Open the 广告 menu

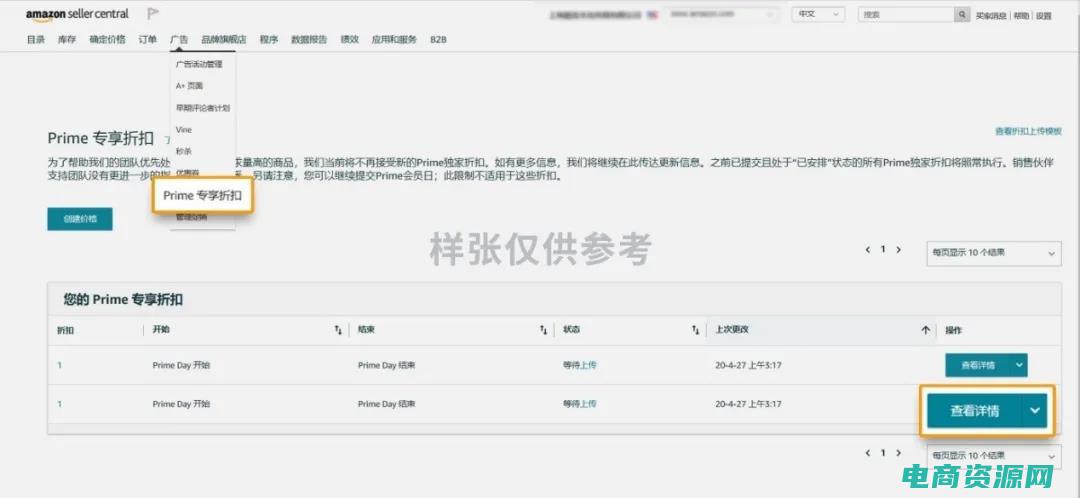[x=179, y=40]
